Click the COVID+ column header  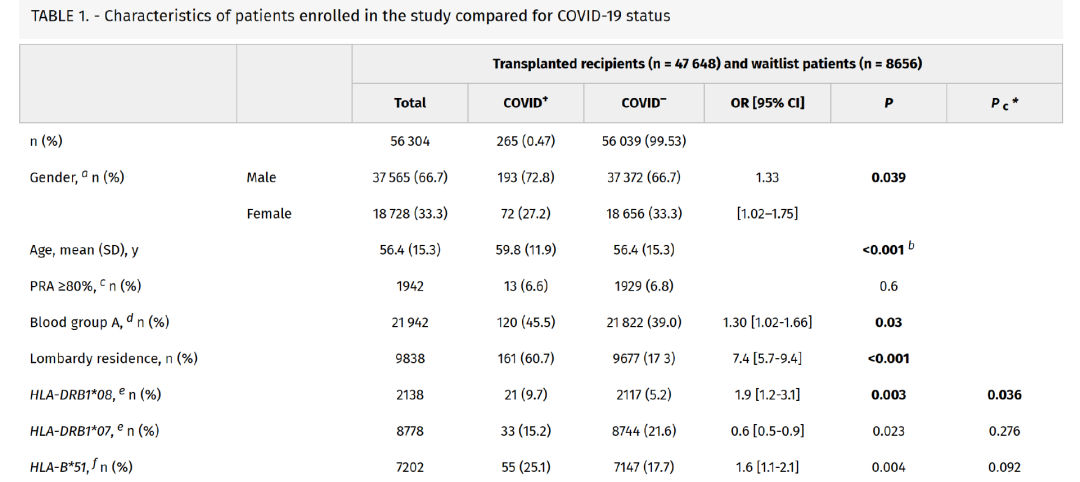[525, 103]
